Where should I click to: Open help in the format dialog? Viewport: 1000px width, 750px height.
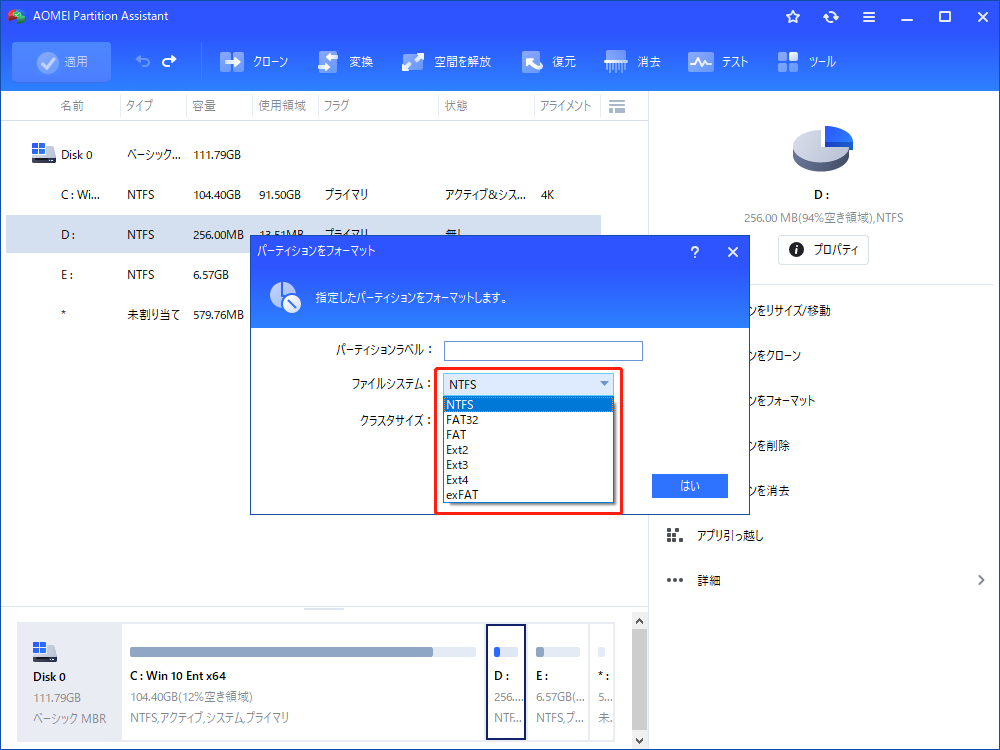click(x=695, y=253)
